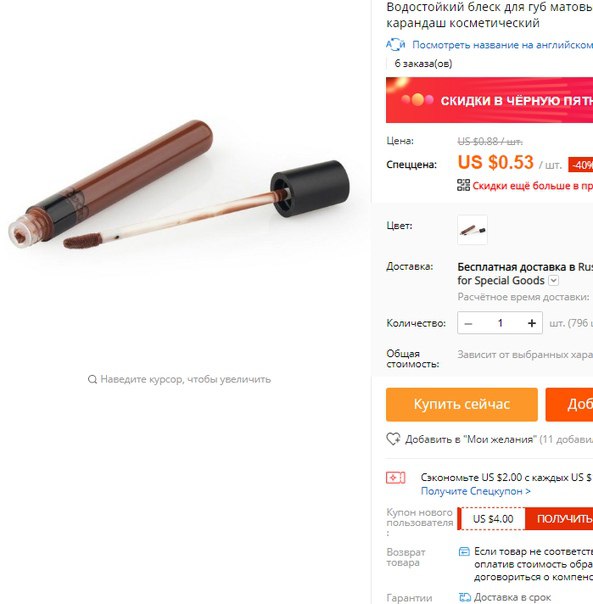This screenshot has width=593, height=604.
Task: Click "ПОЛУЧИТЬ" new user coupon button
Action: coord(559,518)
